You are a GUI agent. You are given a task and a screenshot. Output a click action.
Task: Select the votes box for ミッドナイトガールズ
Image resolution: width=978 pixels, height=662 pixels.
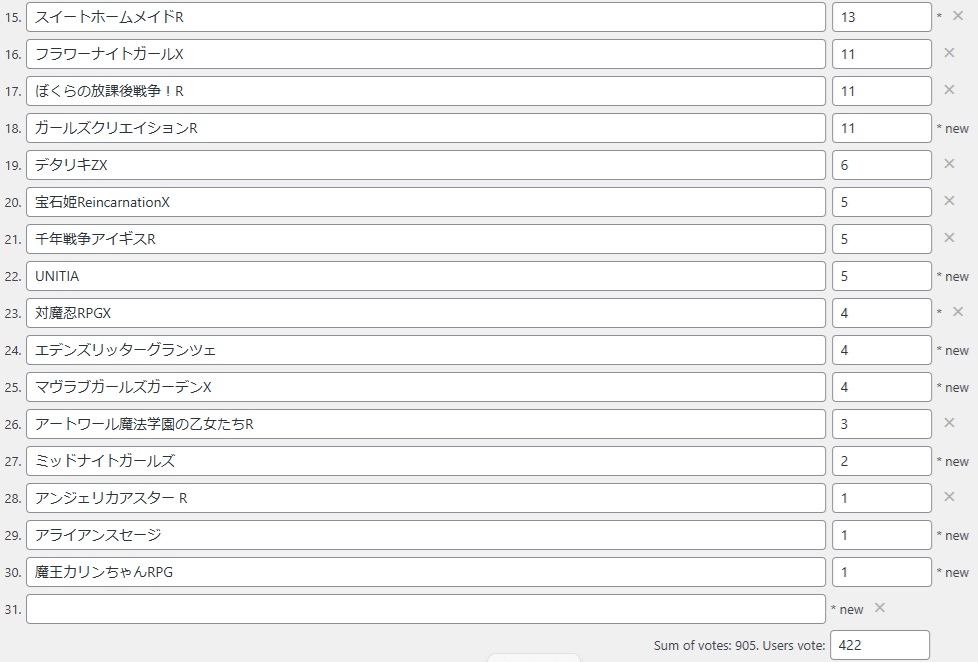click(880, 461)
